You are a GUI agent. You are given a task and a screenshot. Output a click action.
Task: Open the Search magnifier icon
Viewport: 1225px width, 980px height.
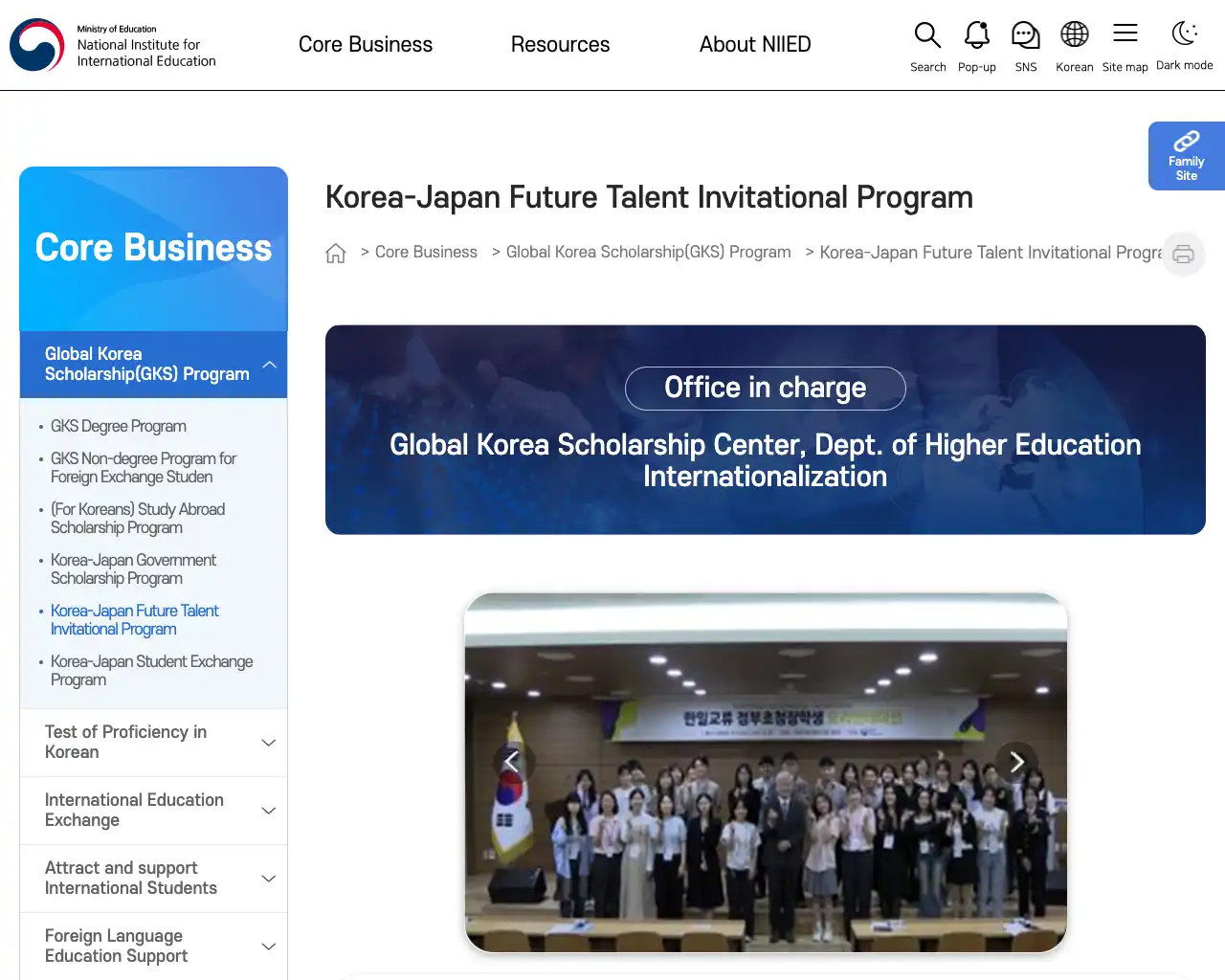[x=927, y=35]
